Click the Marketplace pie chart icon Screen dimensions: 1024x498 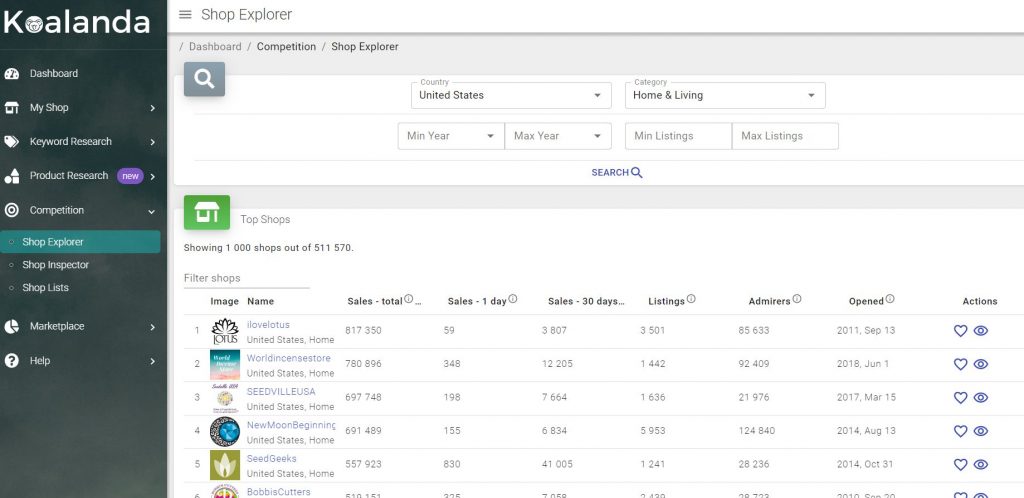click(12, 326)
